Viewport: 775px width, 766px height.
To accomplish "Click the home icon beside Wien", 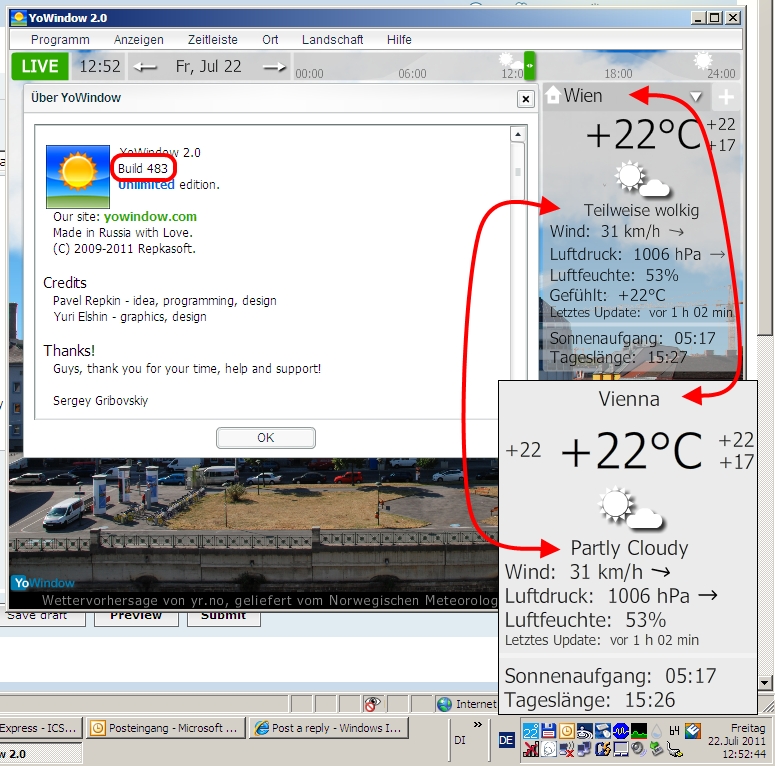I will (x=553, y=95).
